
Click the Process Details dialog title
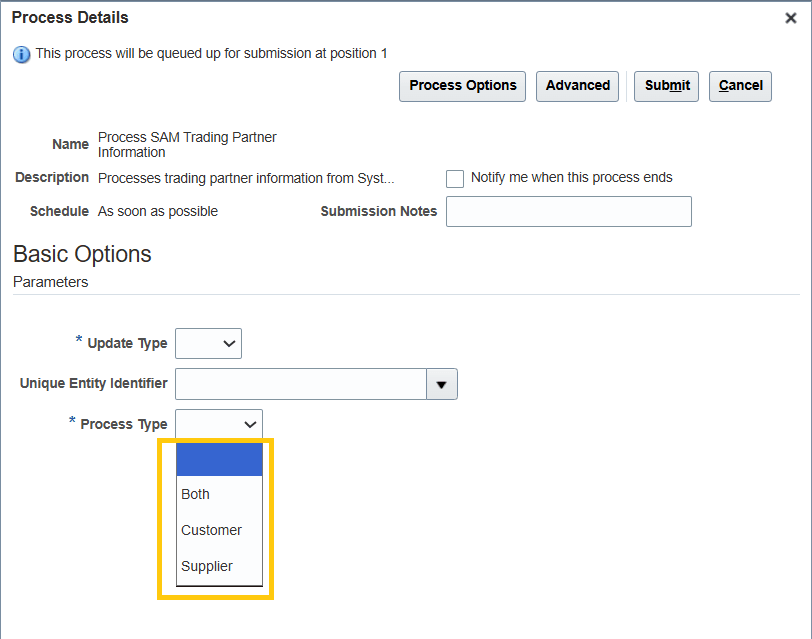pyautogui.click(x=69, y=17)
